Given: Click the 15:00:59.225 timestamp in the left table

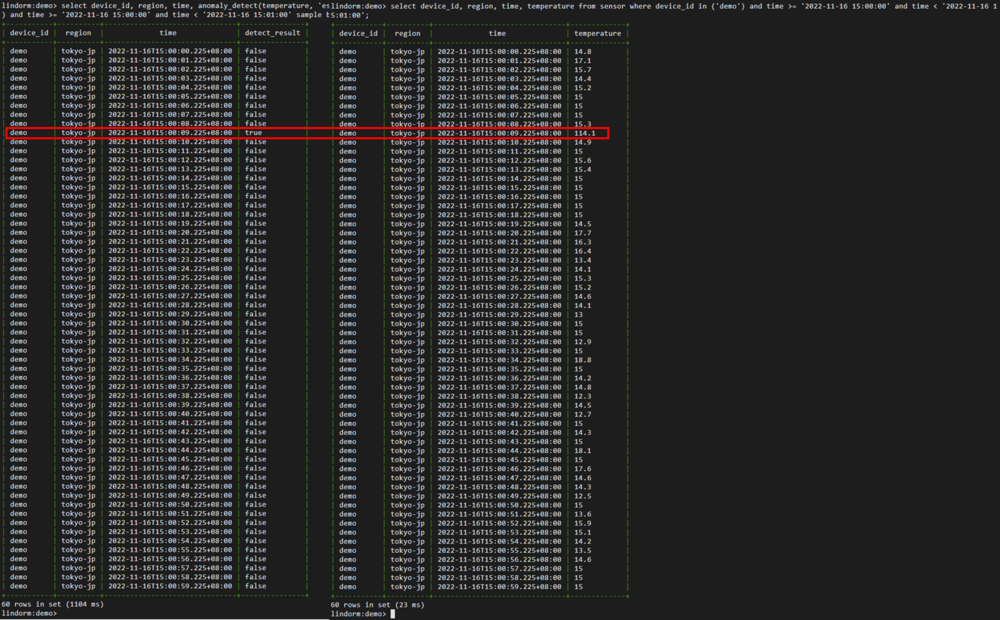Looking at the screenshot, I should point(169,586).
